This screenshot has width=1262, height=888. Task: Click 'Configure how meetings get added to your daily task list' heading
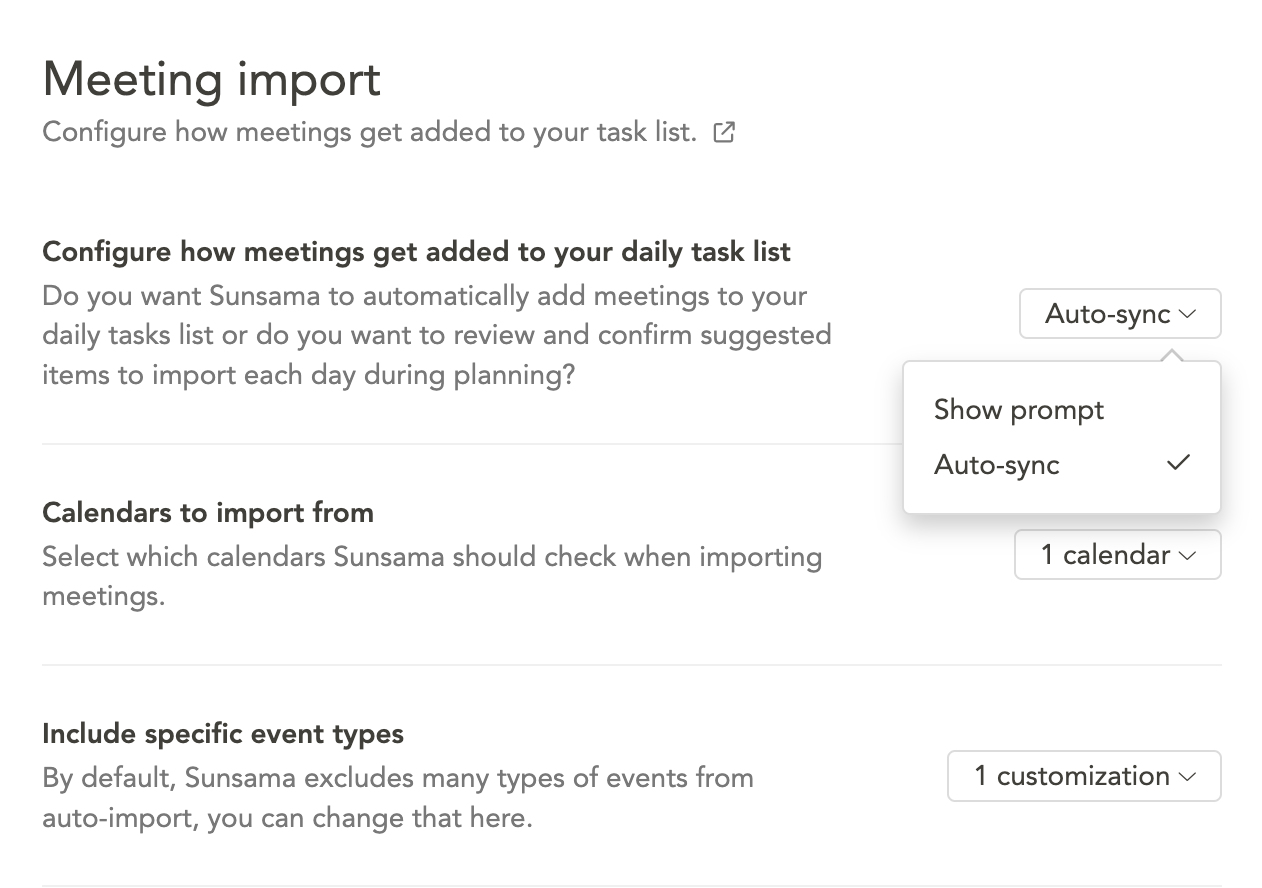pyautogui.click(x=416, y=252)
